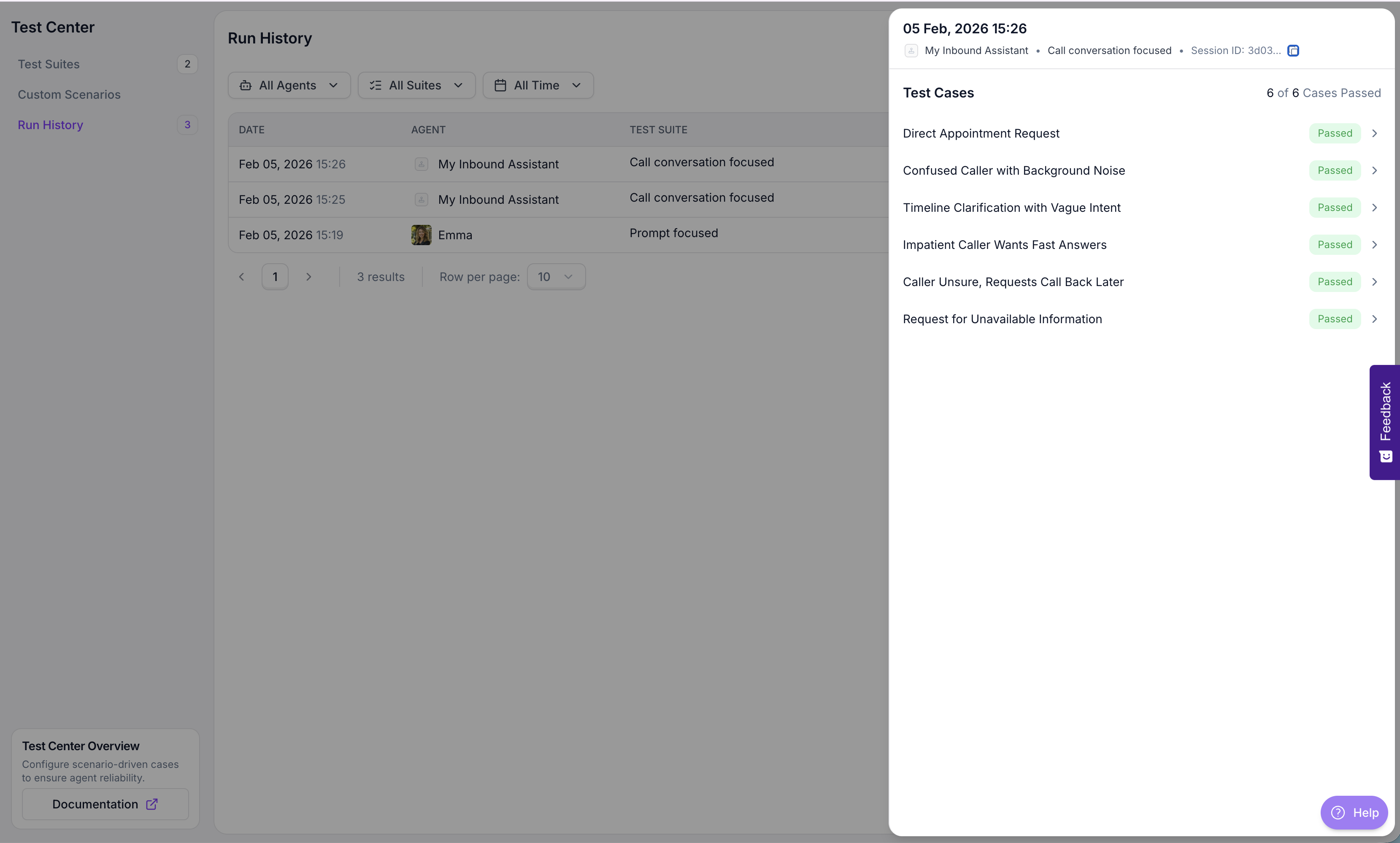Open the Row per page dropdown
Viewport: 1400px width, 843px height.
click(x=555, y=277)
